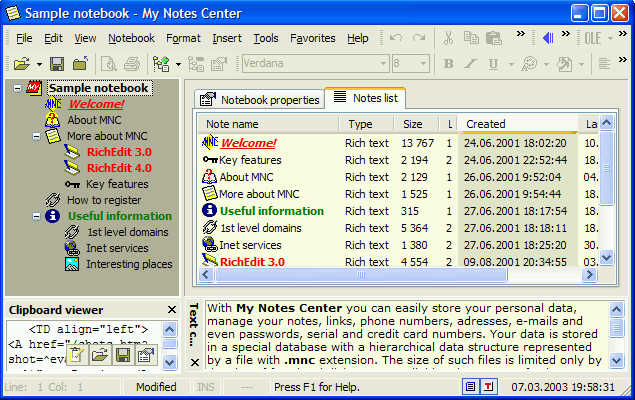Click the paragraph alignment icon
The height and width of the screenshot is (400, 635).
tap(604, 64)
